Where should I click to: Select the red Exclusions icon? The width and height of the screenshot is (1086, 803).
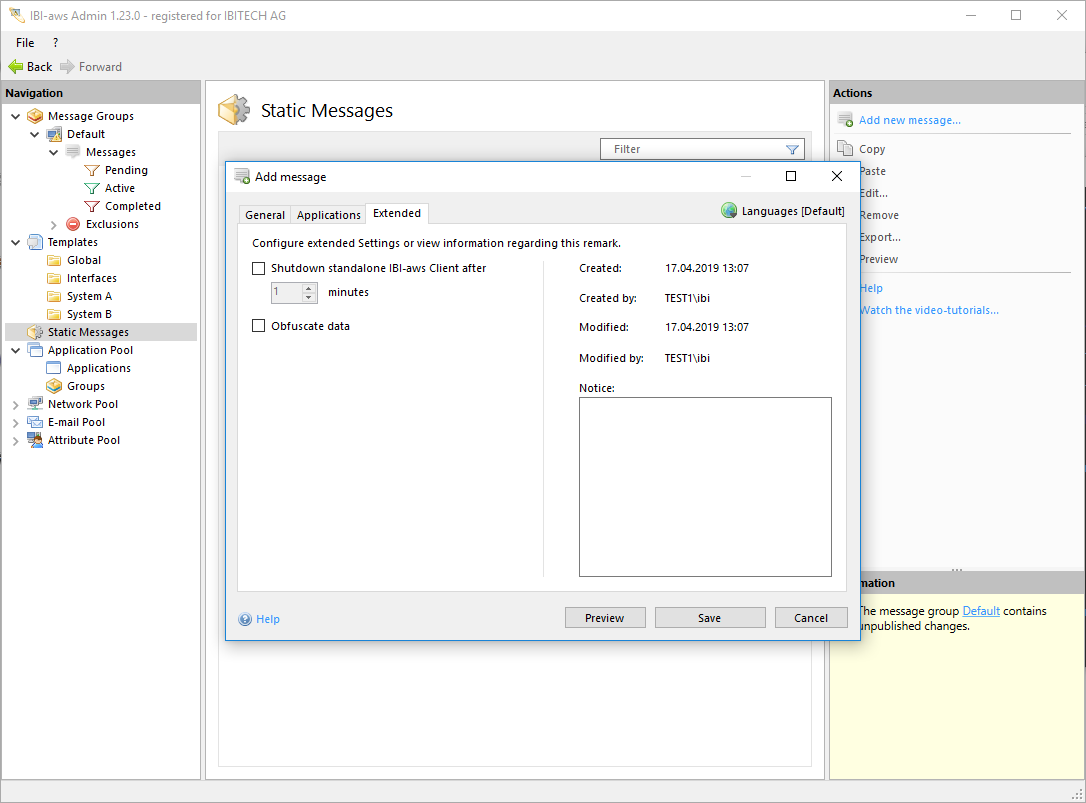tap(73, 224)
